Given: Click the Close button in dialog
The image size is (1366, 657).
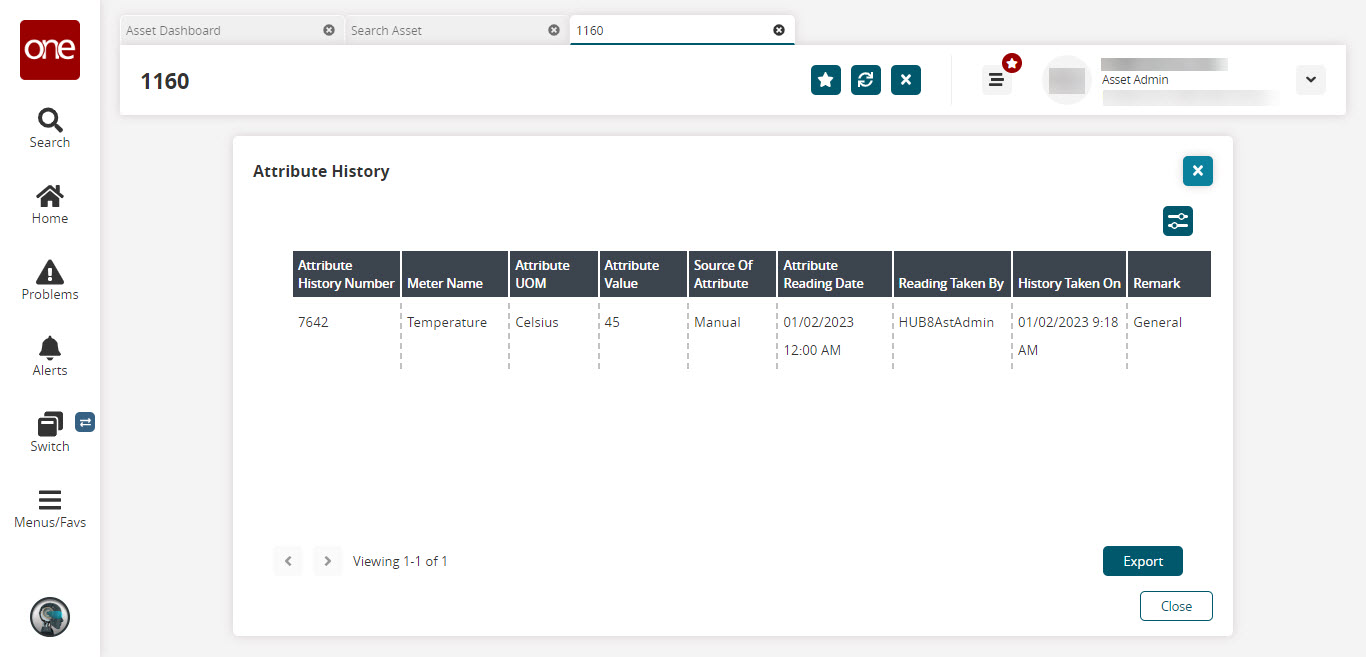Looking at the screenshot, I should click(1176, 606).
